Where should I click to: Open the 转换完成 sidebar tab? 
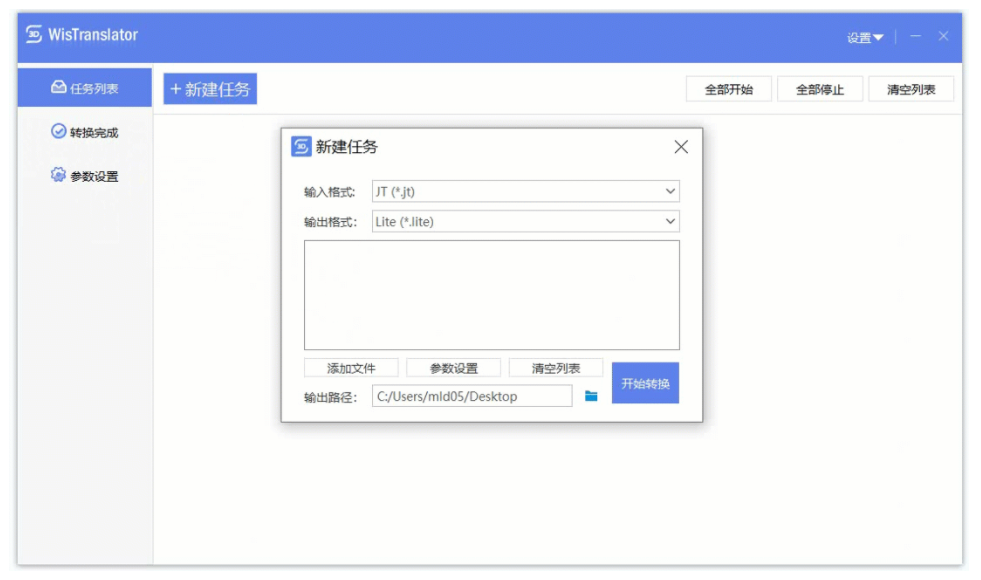(84, 132)
